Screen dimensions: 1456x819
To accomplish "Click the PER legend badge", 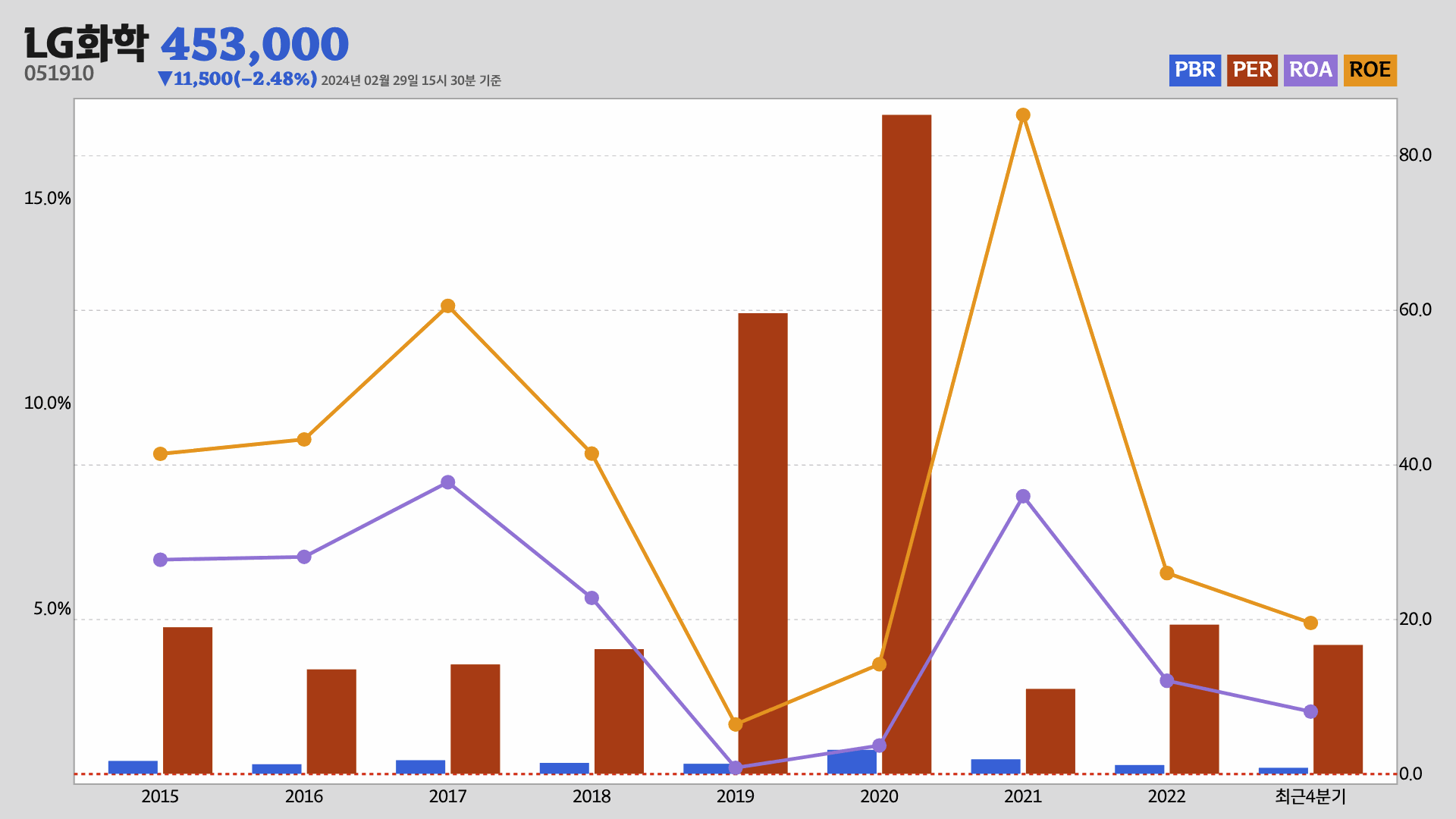I will [x=1252, y=71].
